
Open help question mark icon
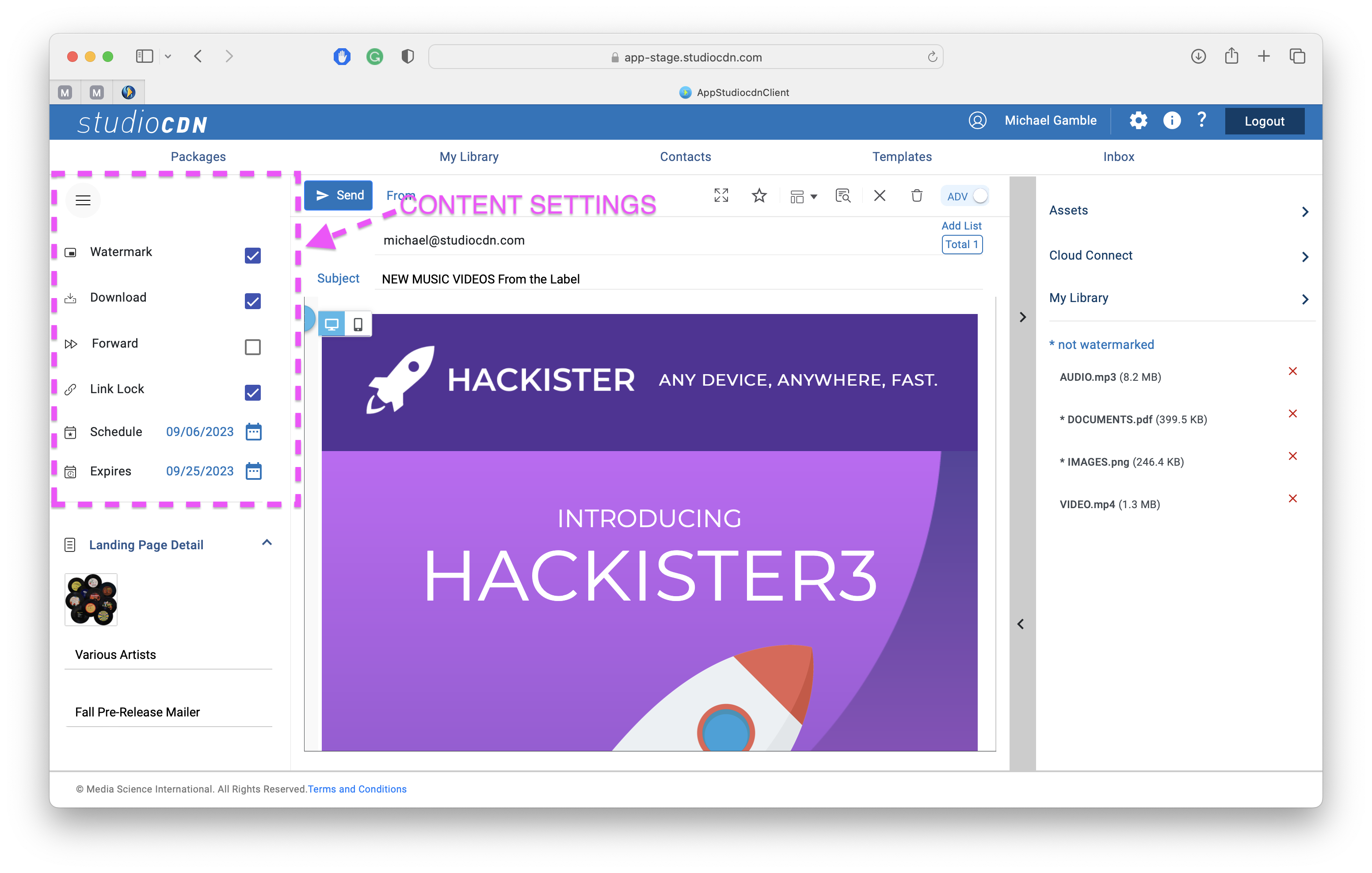[x=1202, y=120]
